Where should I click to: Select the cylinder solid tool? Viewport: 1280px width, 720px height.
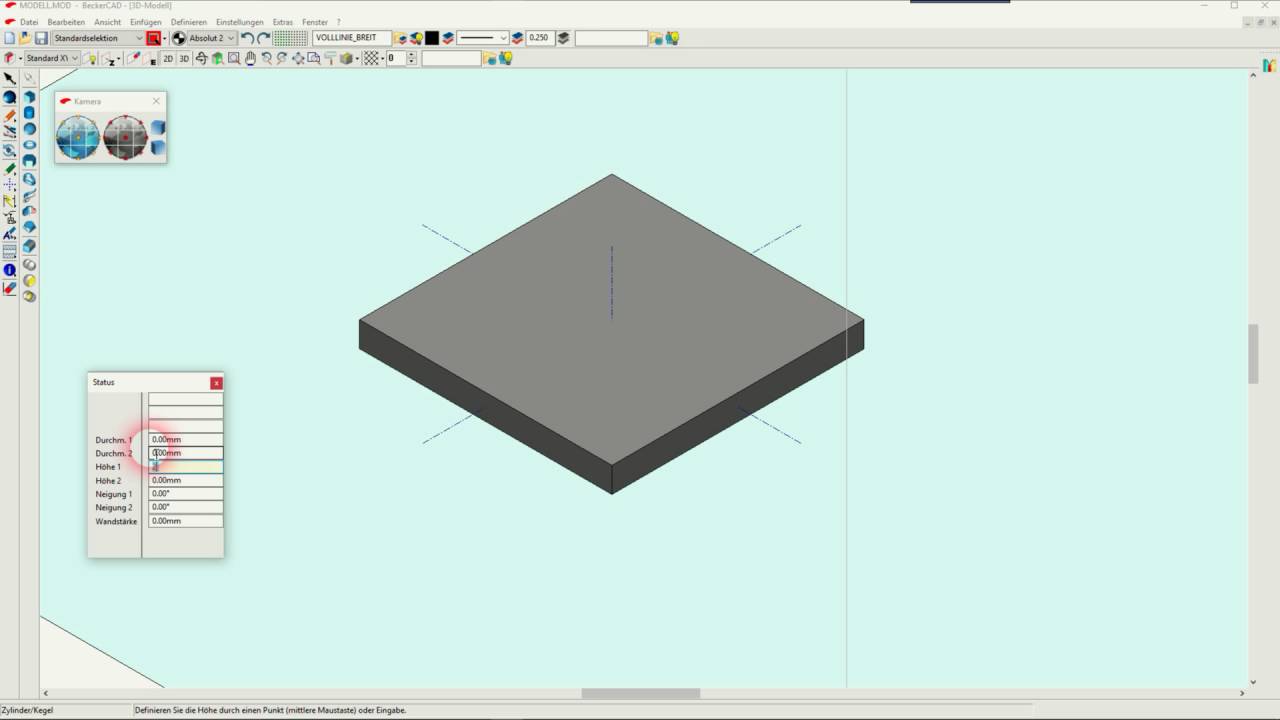[x=29, y=113]
